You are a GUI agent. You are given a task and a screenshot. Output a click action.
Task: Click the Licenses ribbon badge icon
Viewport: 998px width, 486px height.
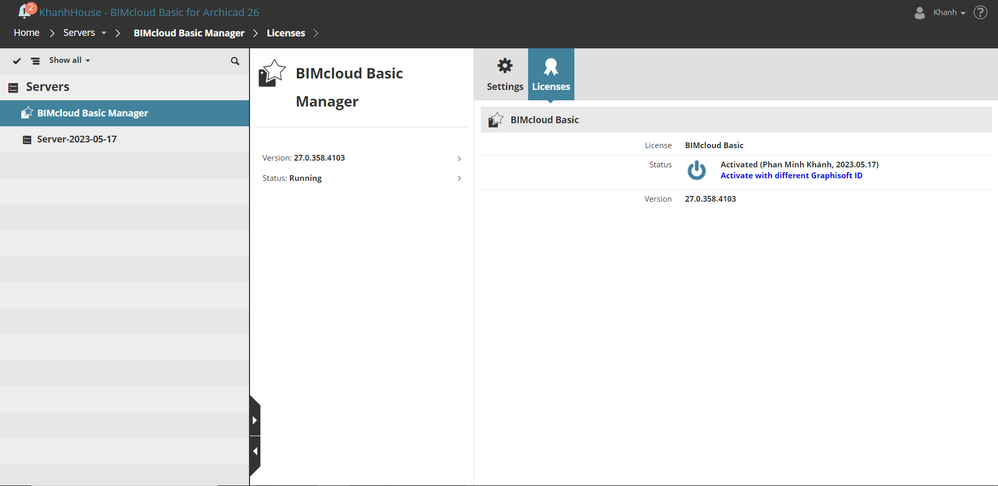(x=551, y=66)
